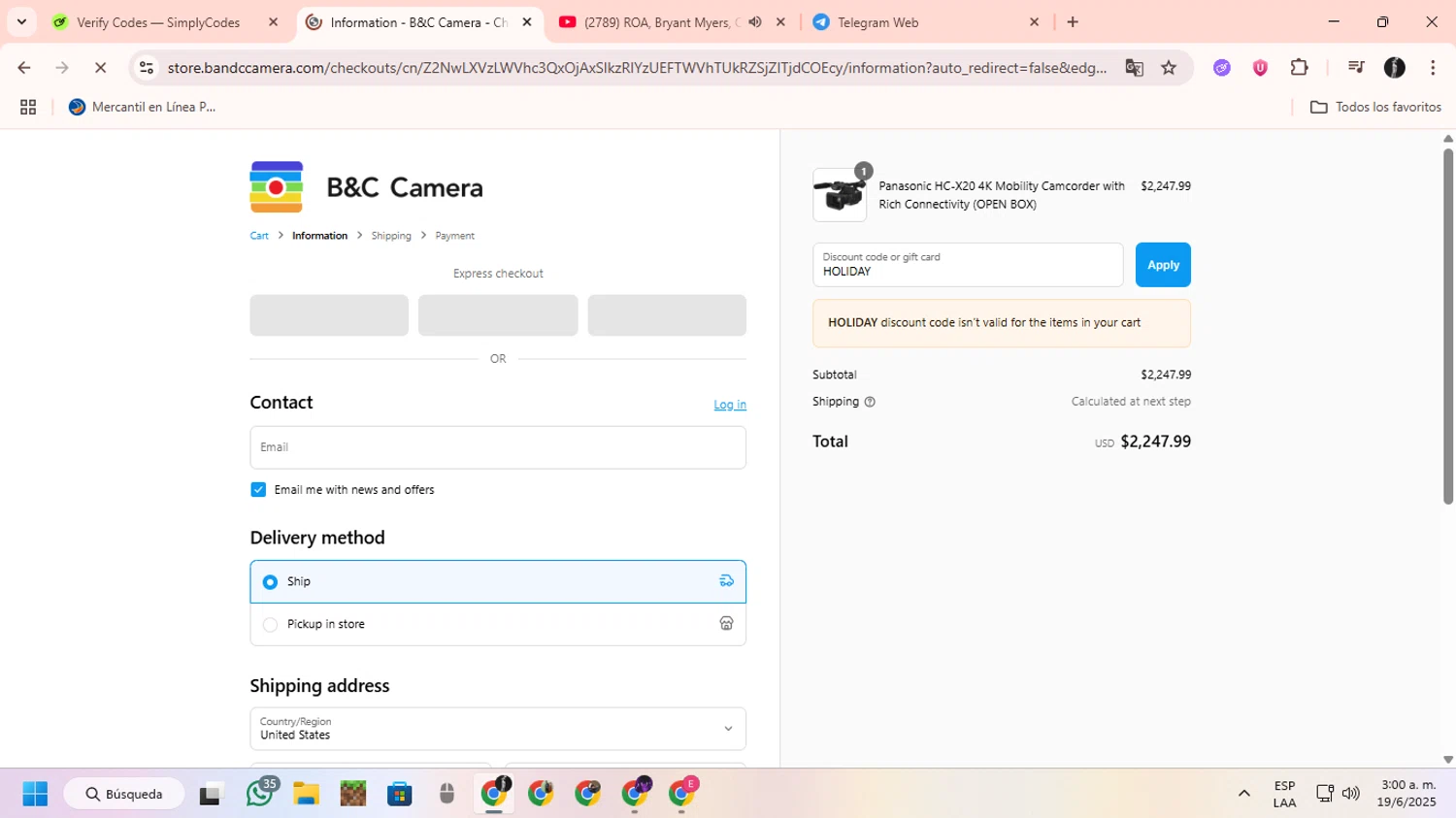Open the Todos los favoritos folder
The height and width of the screenshot is (818, 1456).
click(1375, 107)
